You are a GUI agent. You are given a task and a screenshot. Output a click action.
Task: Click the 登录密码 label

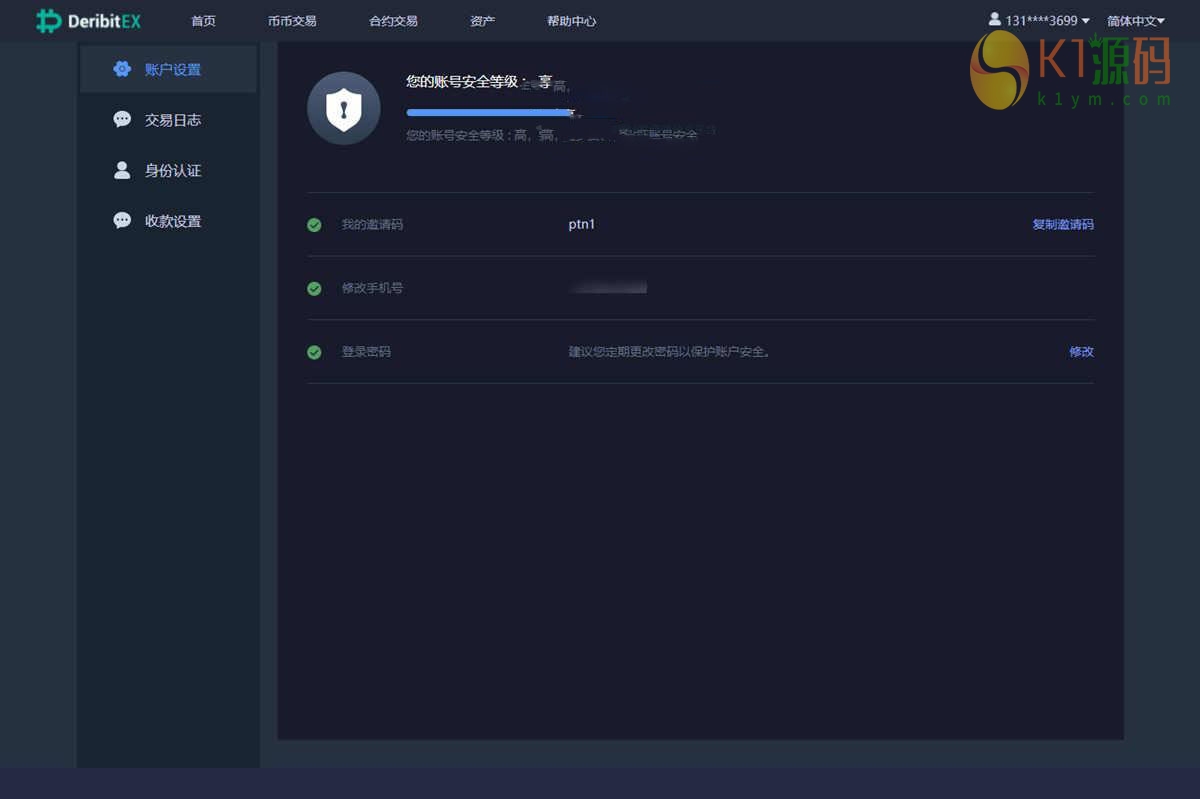[366, 352]
